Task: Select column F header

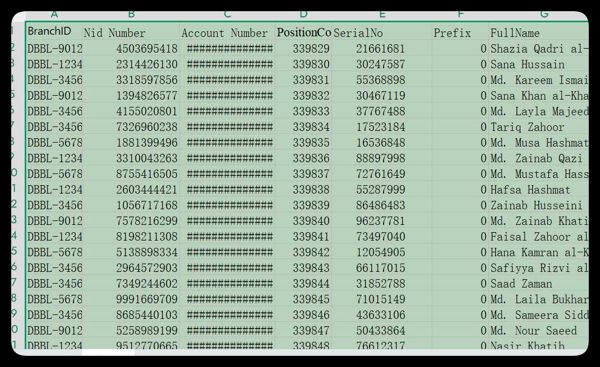Action: point(460,16)
